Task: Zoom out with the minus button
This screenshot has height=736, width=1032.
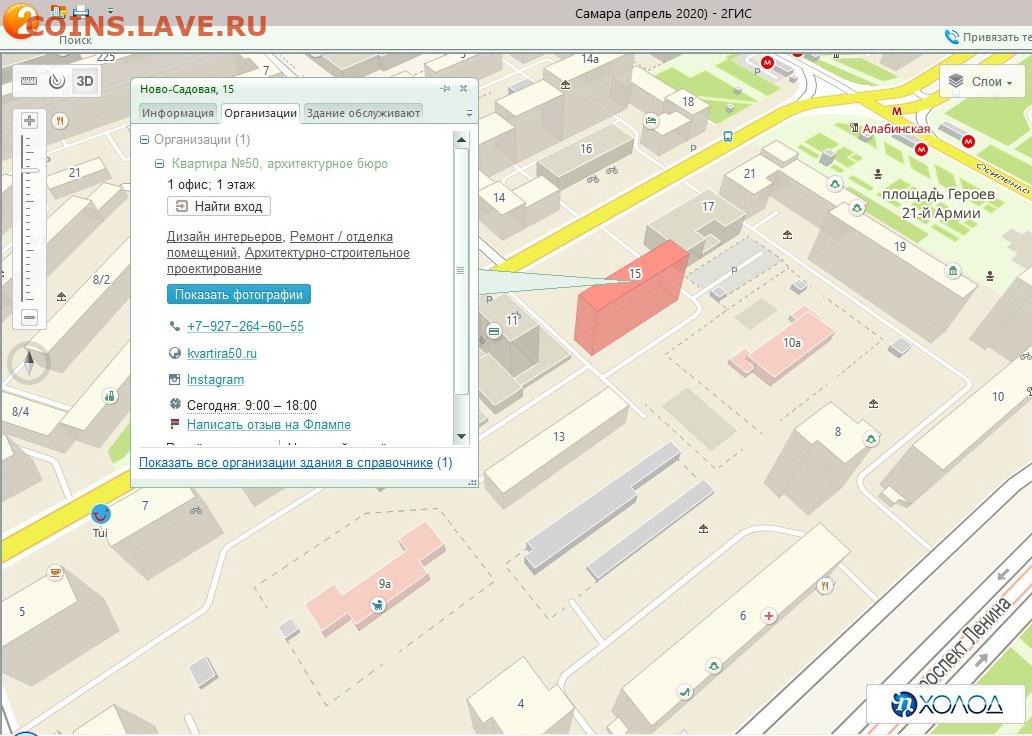Action: 30,317
